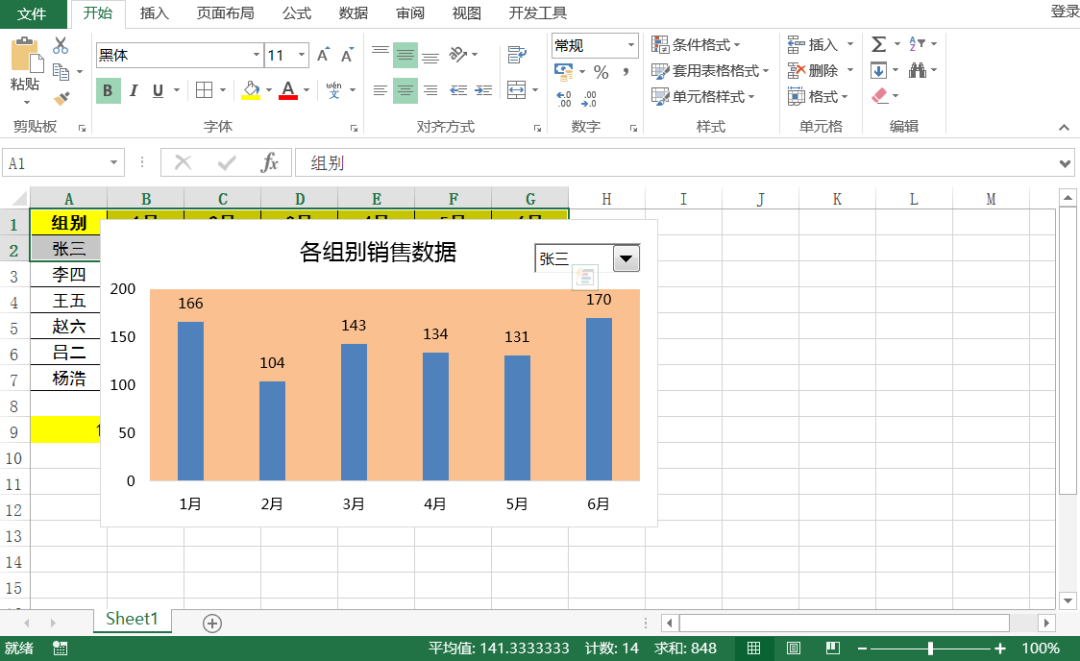
Task: Expand the Name Box dropdown
Action: pyautogui.click(x=114, y=163)
